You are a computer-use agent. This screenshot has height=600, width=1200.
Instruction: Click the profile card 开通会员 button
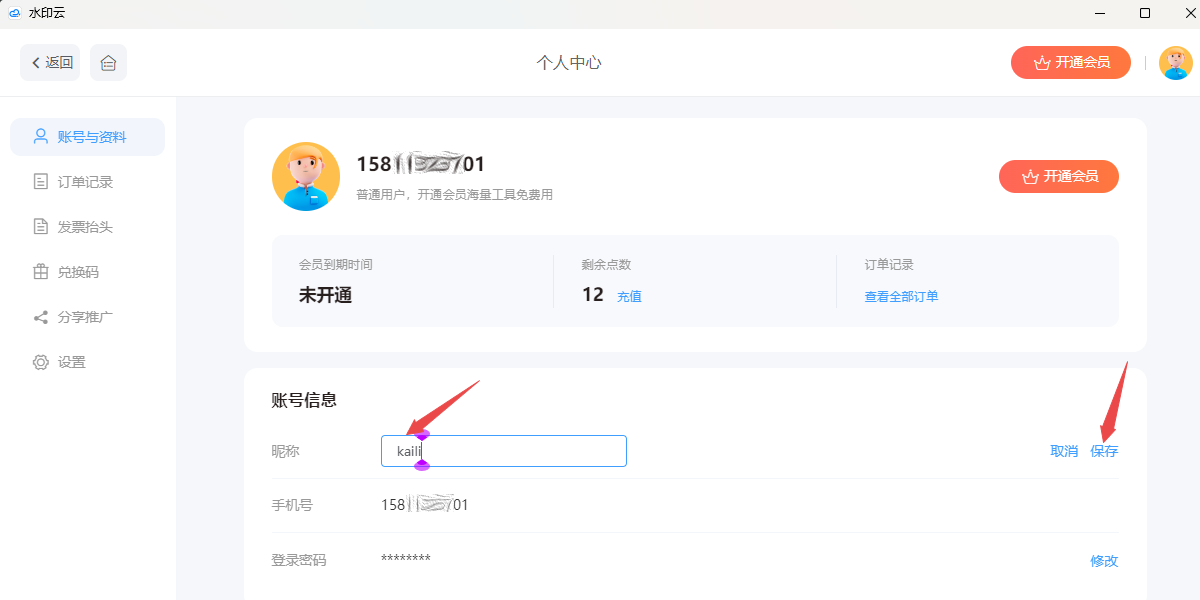[x=1059, y=176]
